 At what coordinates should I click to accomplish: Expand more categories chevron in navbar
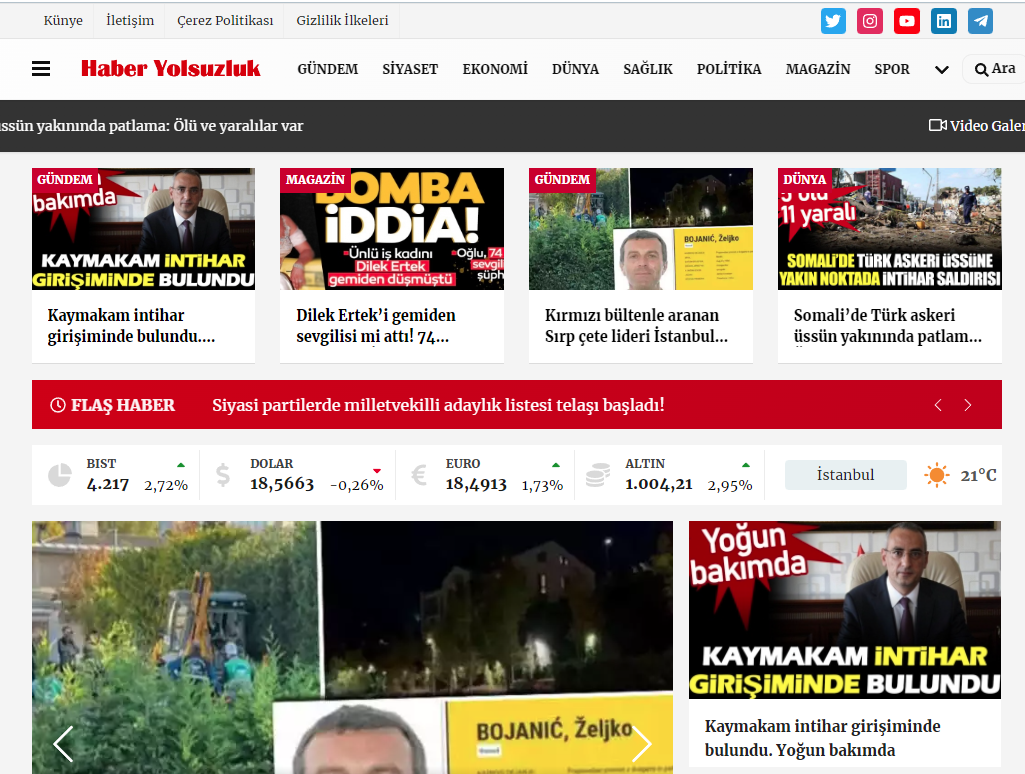941,69
